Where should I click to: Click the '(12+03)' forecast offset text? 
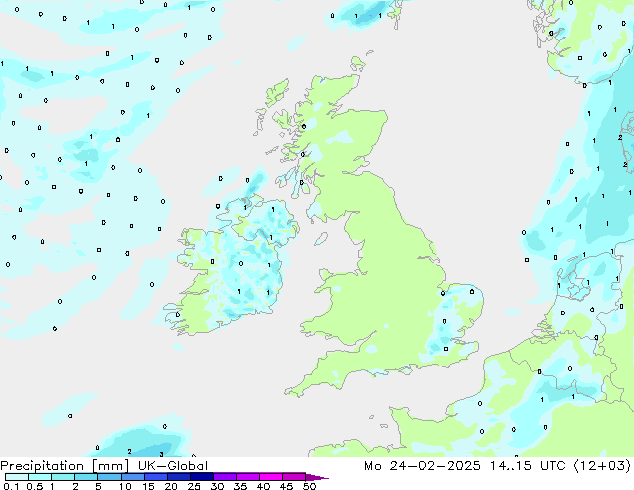click(602, 466)
